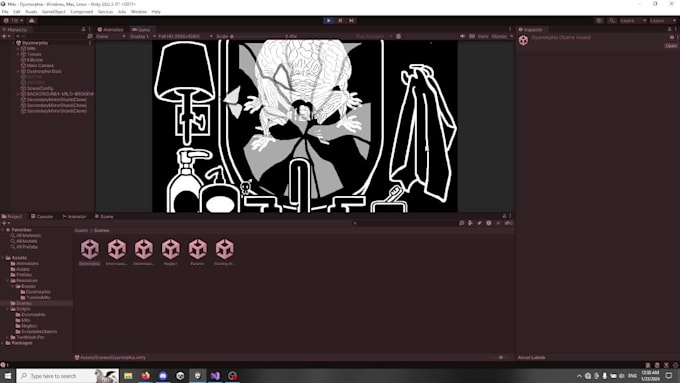
Task: Open the Unity cloud services icon
Action: tap(32, 20)
